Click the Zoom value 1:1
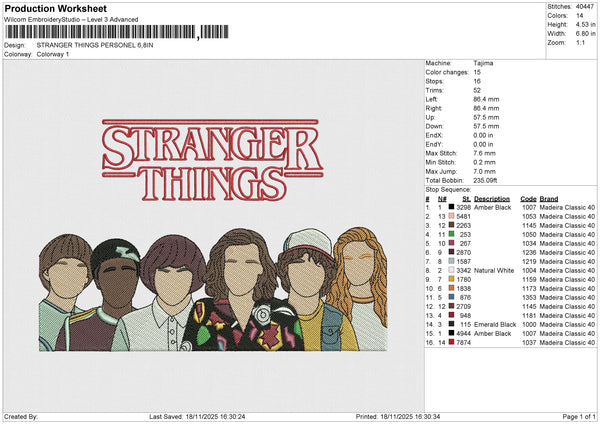Screen dimensions: 600x424 (580, 42)
